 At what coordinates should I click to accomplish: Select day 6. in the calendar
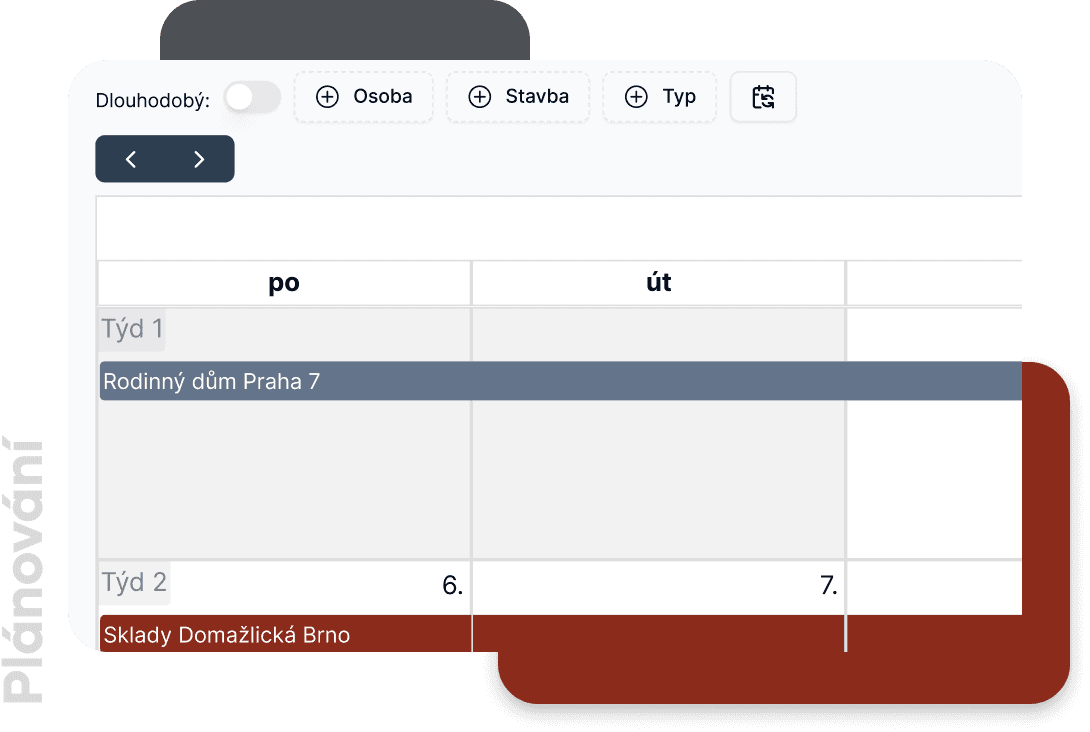tap(452, 586)
